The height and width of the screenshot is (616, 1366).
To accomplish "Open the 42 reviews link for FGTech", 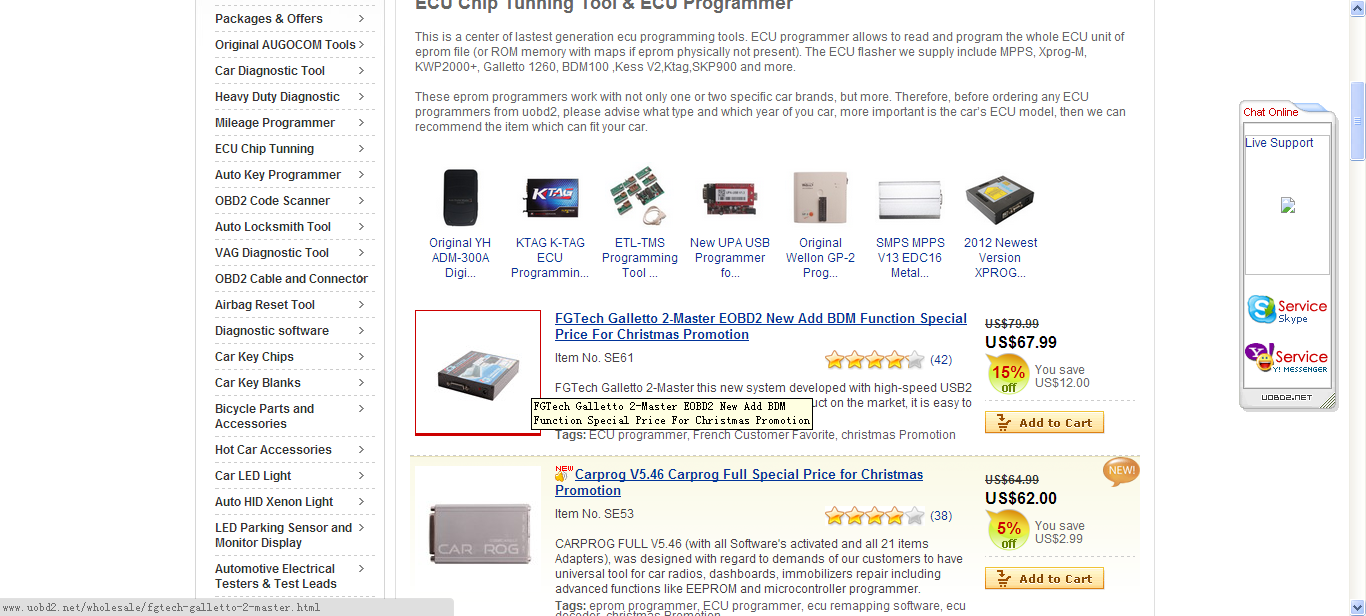I will [x=941, y=360].
